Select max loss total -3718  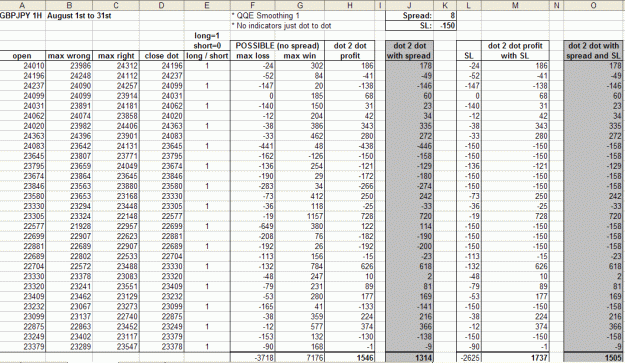(252, 358)
